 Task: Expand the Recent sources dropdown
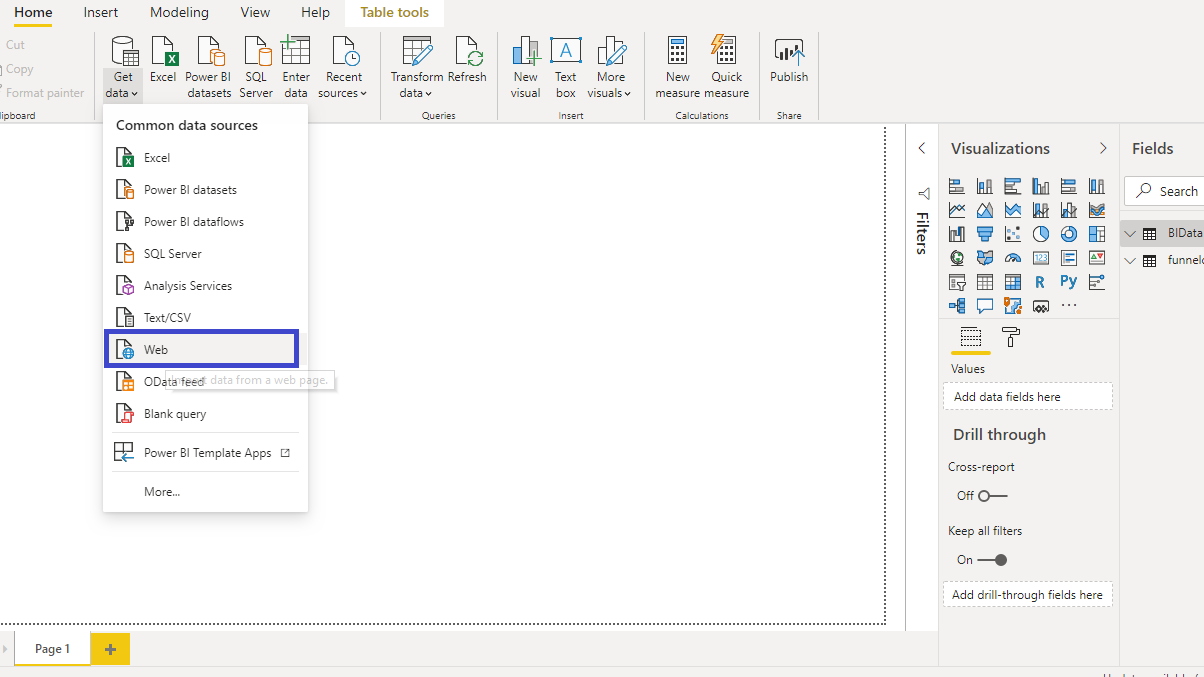pyautogui.click(x=344, y=68)
